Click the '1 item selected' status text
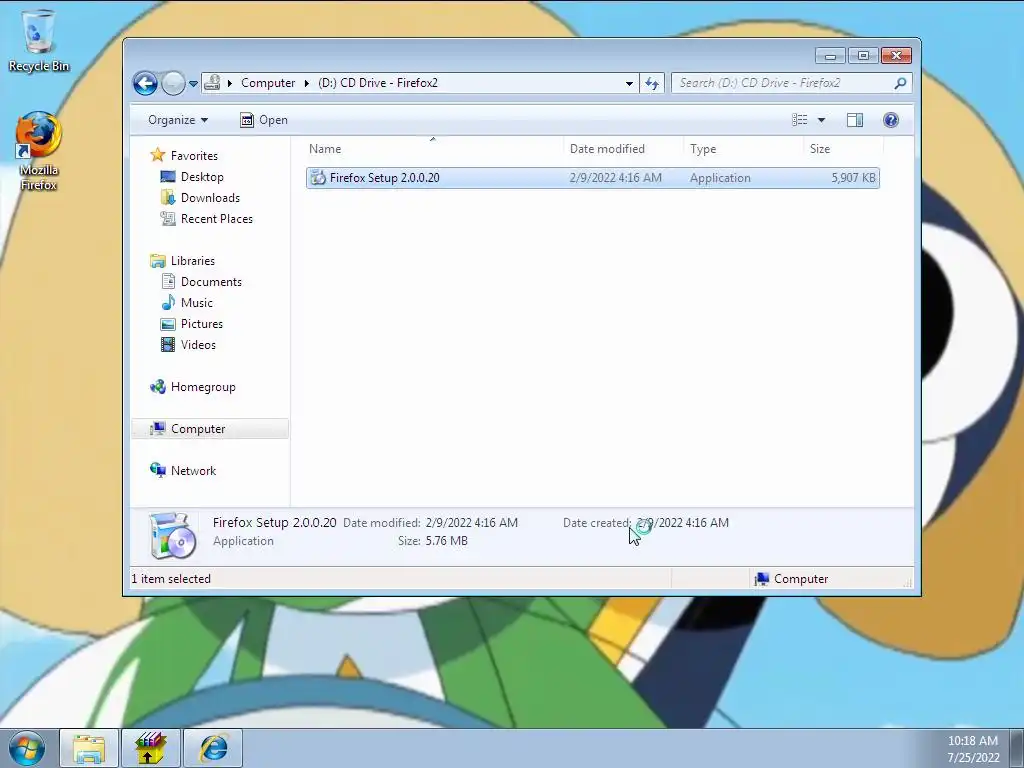Screen dimensions: 1024x768 click(x=171, y=579)
